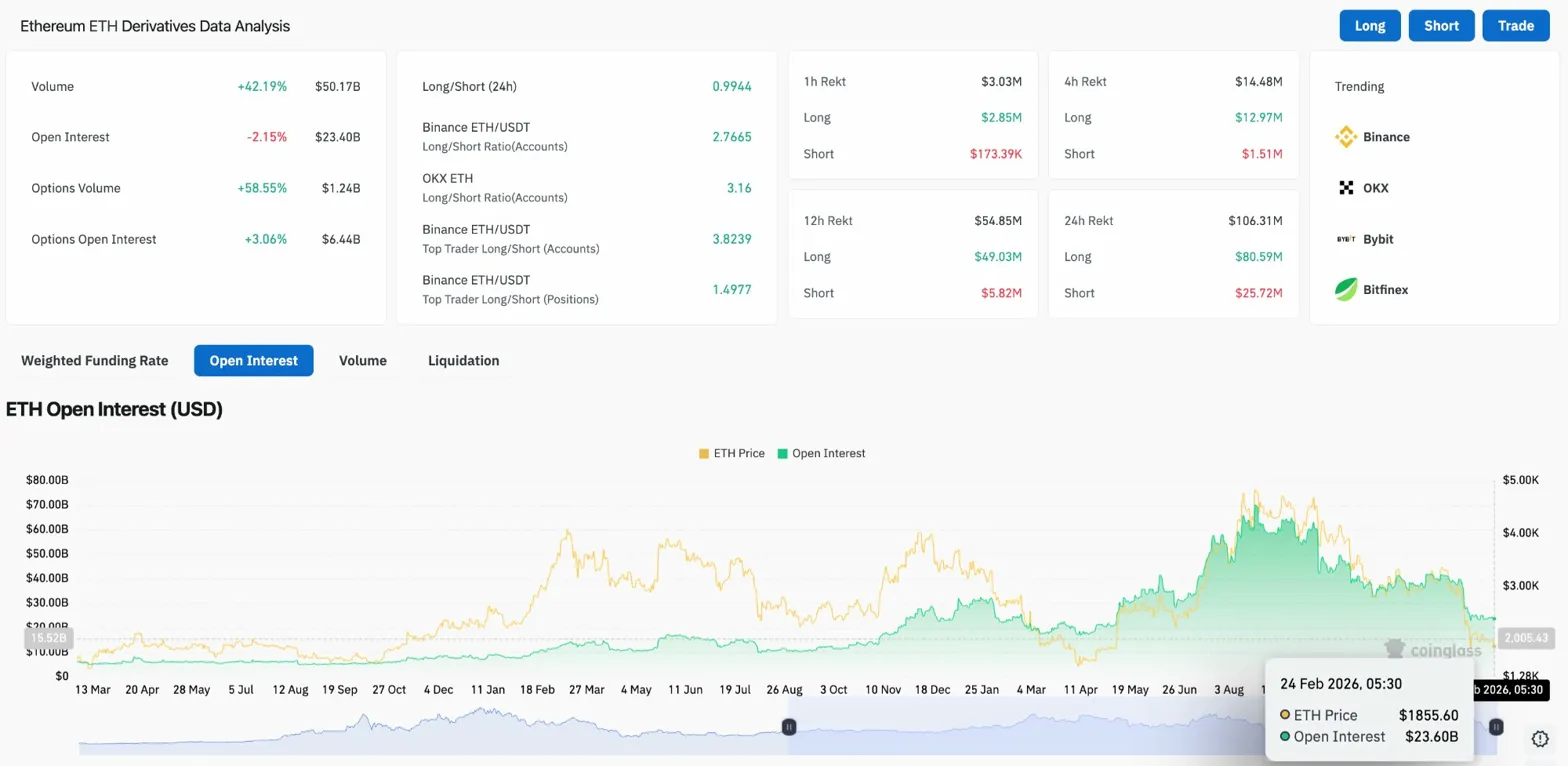Show the Liquidation chart tab

463,360
